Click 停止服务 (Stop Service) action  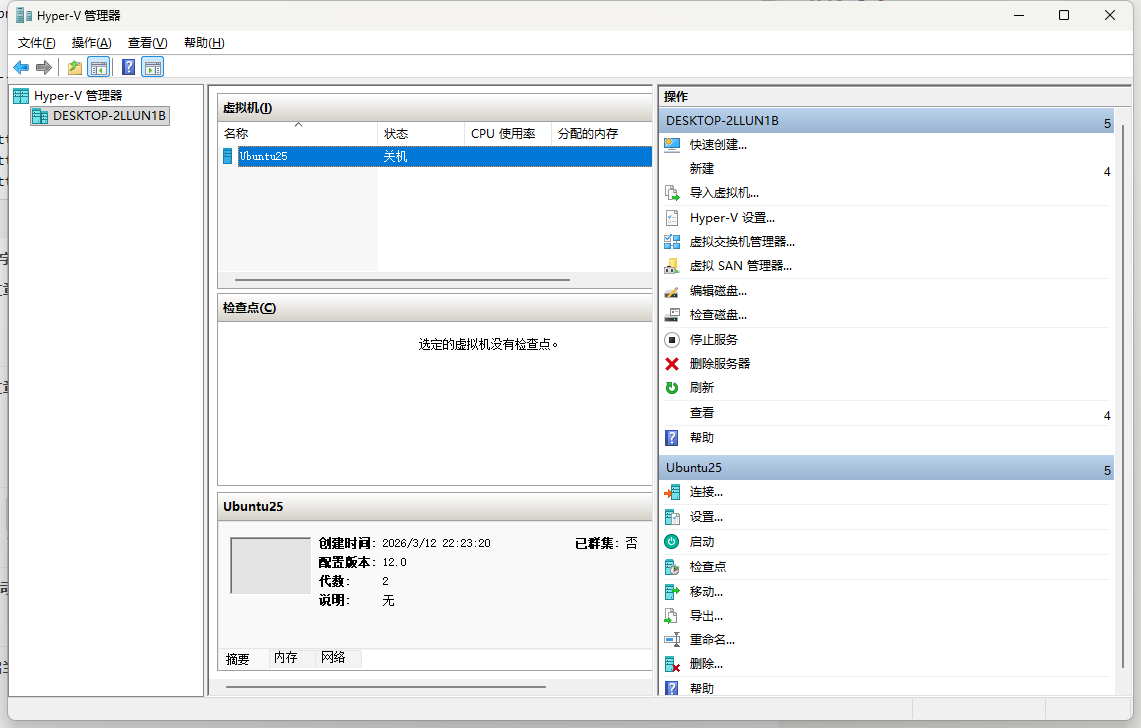pos(714,340)
